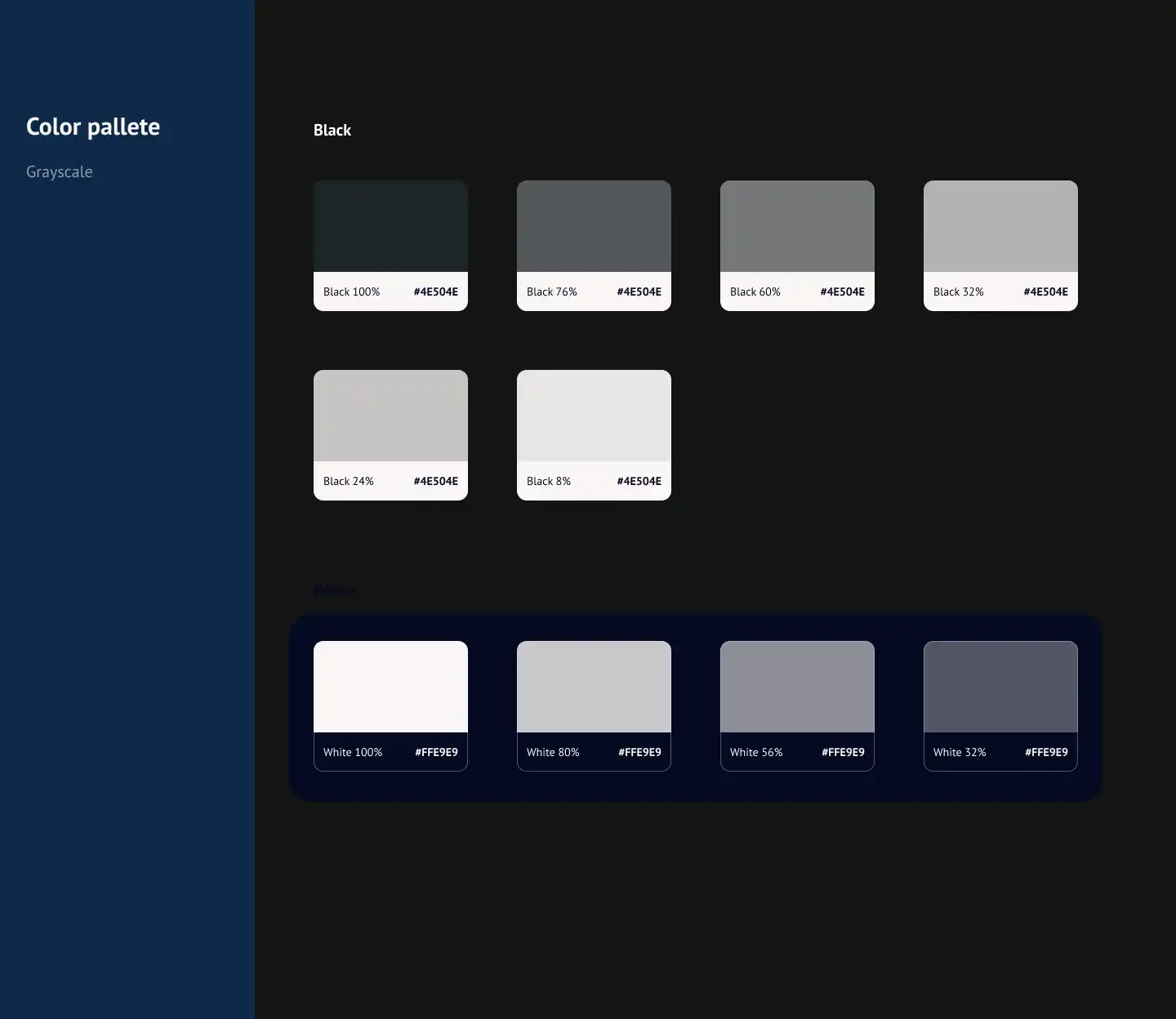1176x1019 pixels.
Task: Select the White 80% color swatch
Action: point(594,706)
